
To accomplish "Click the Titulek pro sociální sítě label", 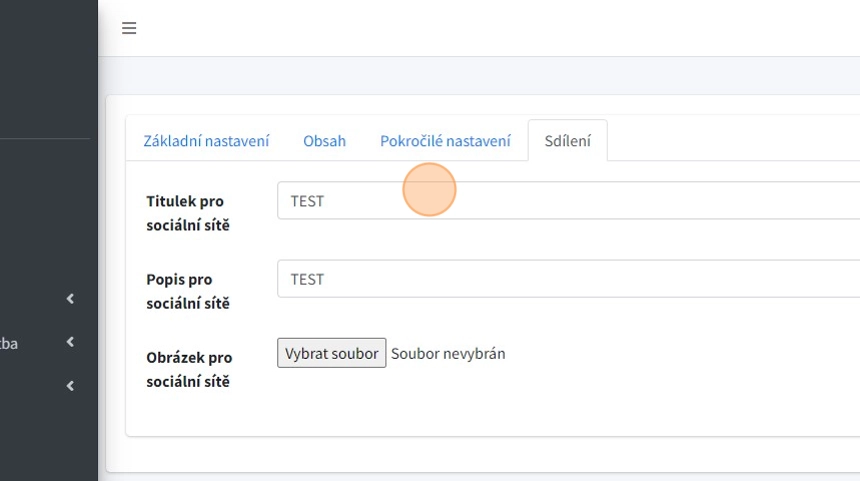I will (x=188, y=213).
